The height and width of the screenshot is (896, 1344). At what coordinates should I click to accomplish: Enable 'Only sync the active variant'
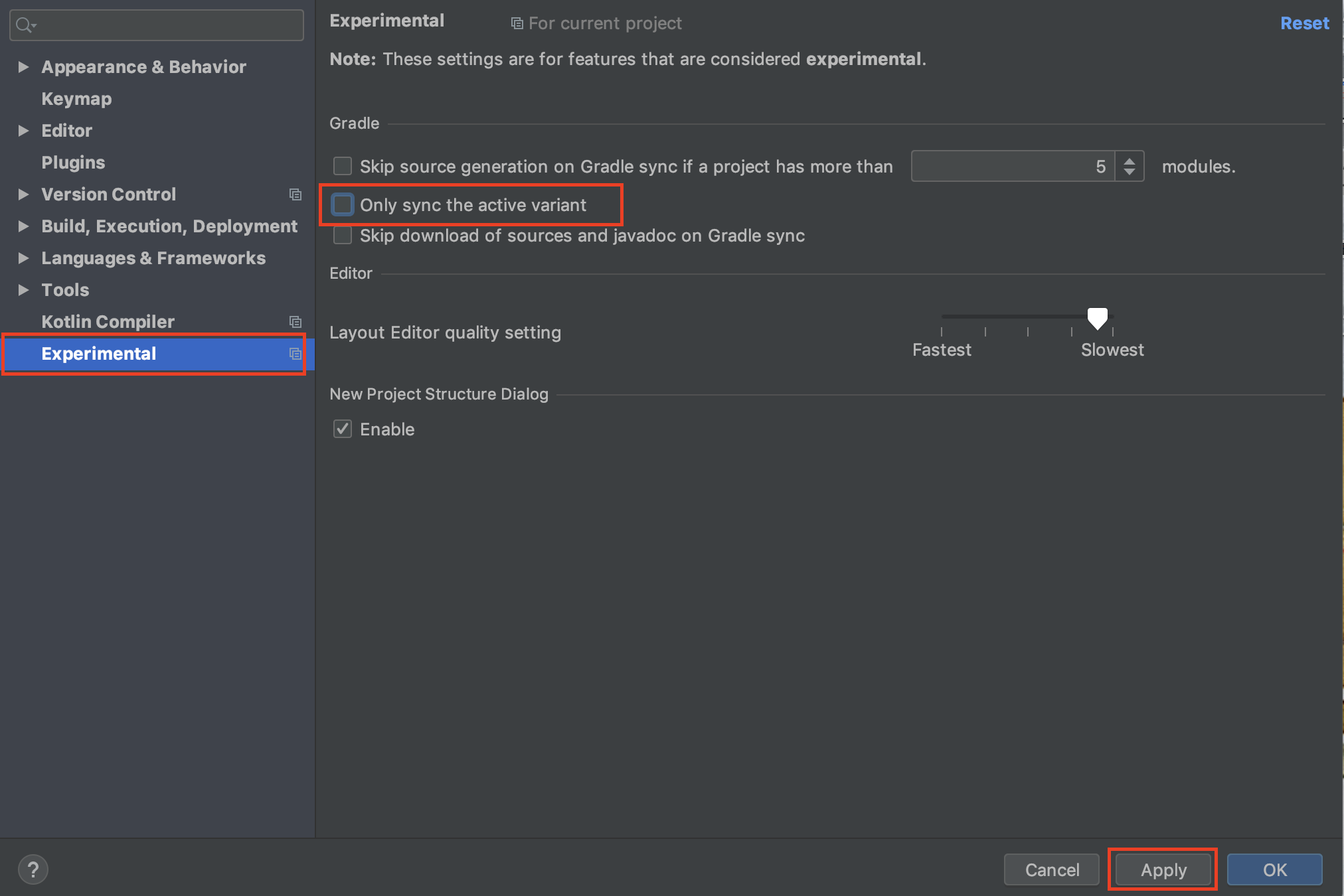pyautogui.click(x=342, y=204)
